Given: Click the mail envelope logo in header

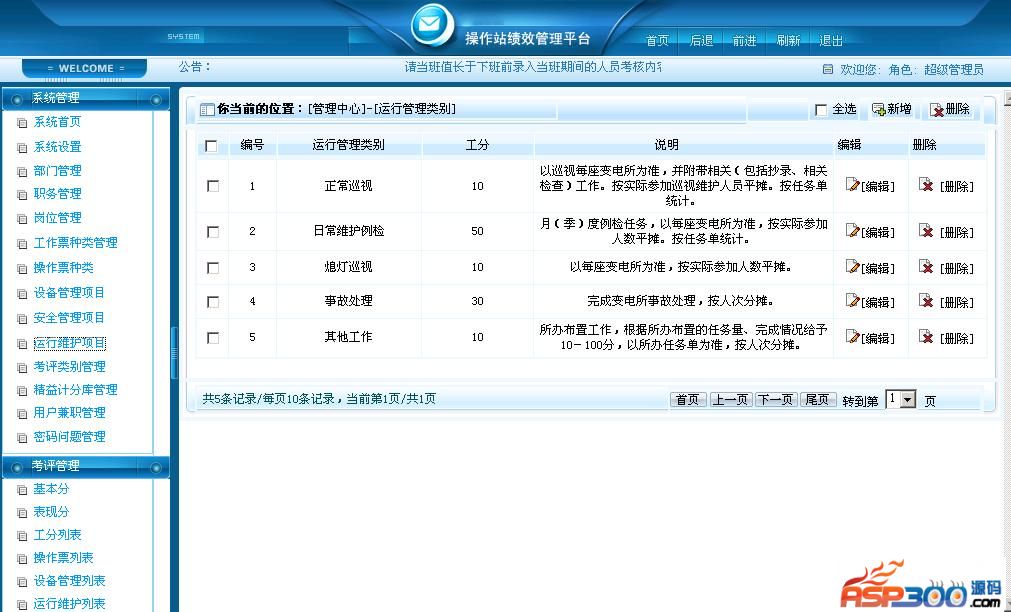Looking at the screenshot, I should 432,24.
